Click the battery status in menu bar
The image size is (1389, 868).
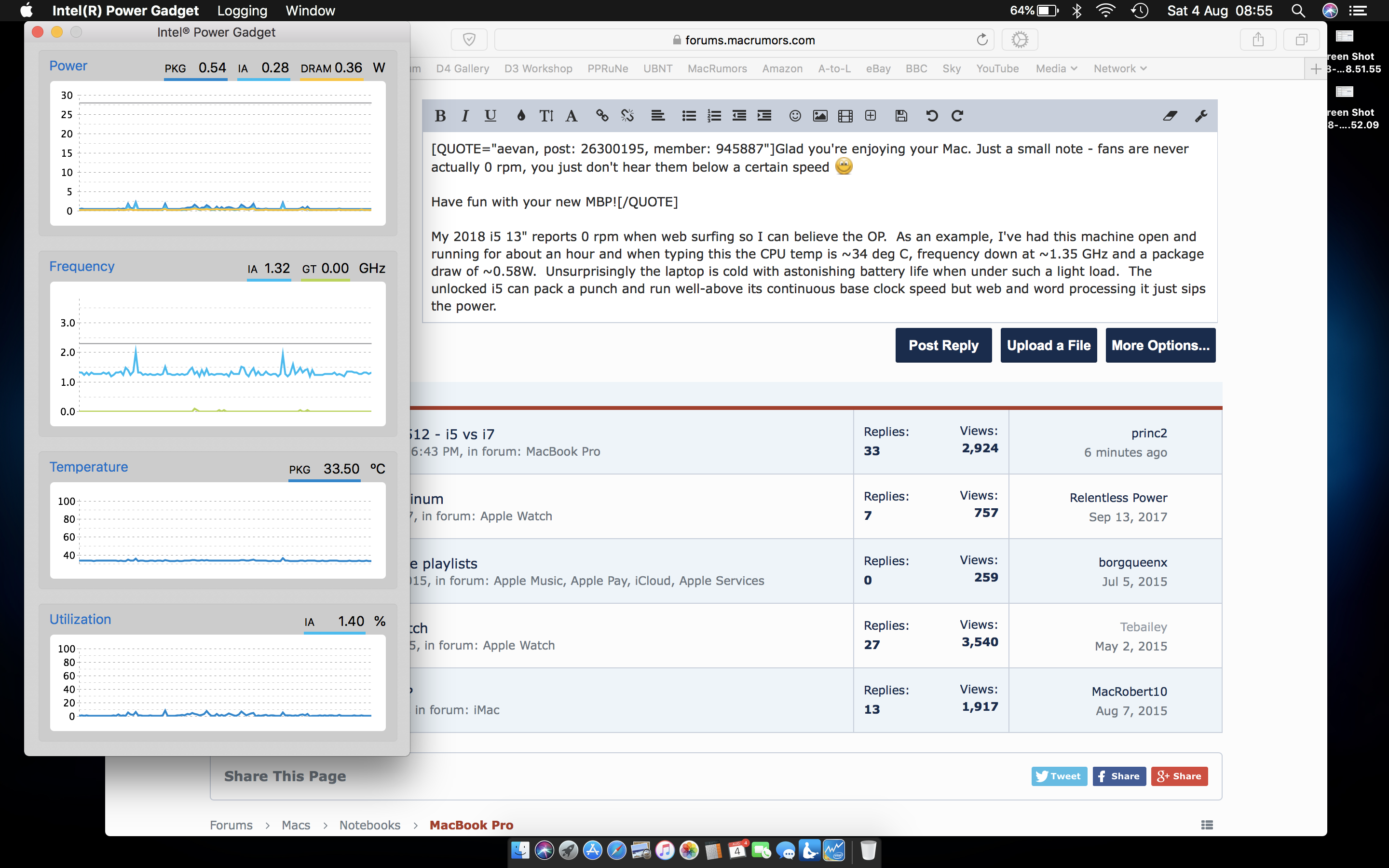(x=1034, y=11)
